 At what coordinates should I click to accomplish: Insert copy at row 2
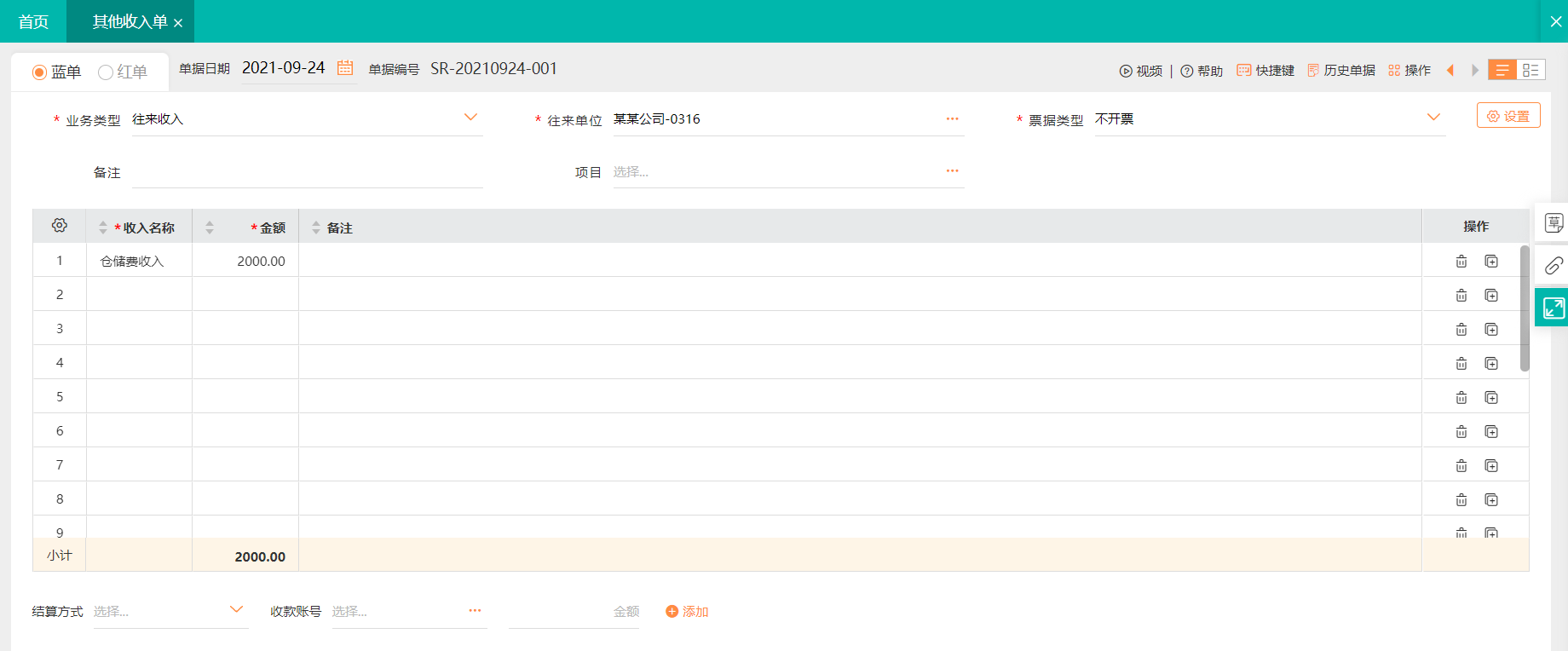(1491, 296)
